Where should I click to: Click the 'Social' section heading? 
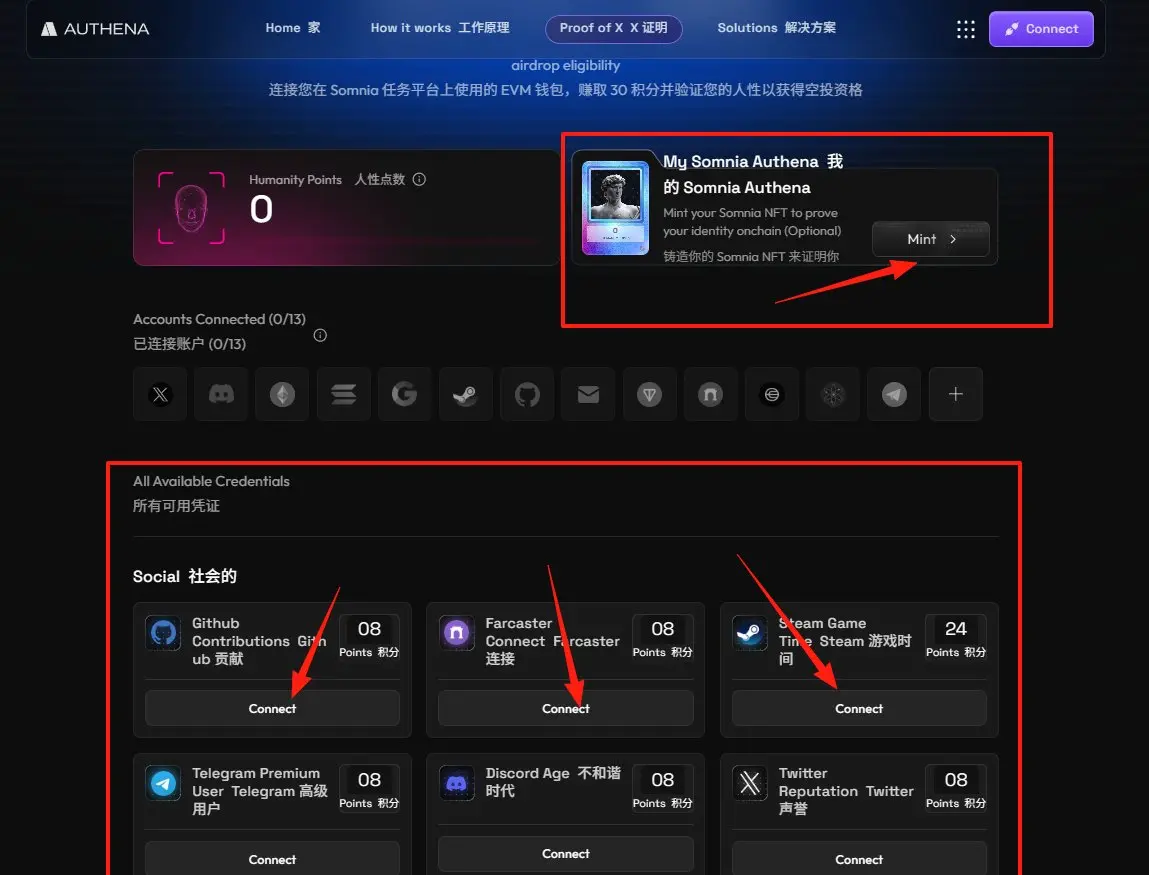(185, 576)
